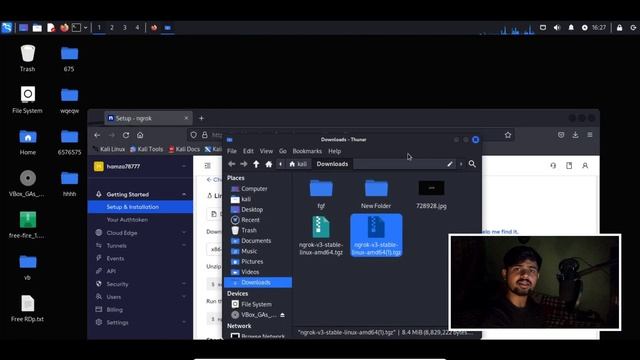Open the text editor launcher in panel
This screenshot has width=640, height=360.
[x=51, y=28]
